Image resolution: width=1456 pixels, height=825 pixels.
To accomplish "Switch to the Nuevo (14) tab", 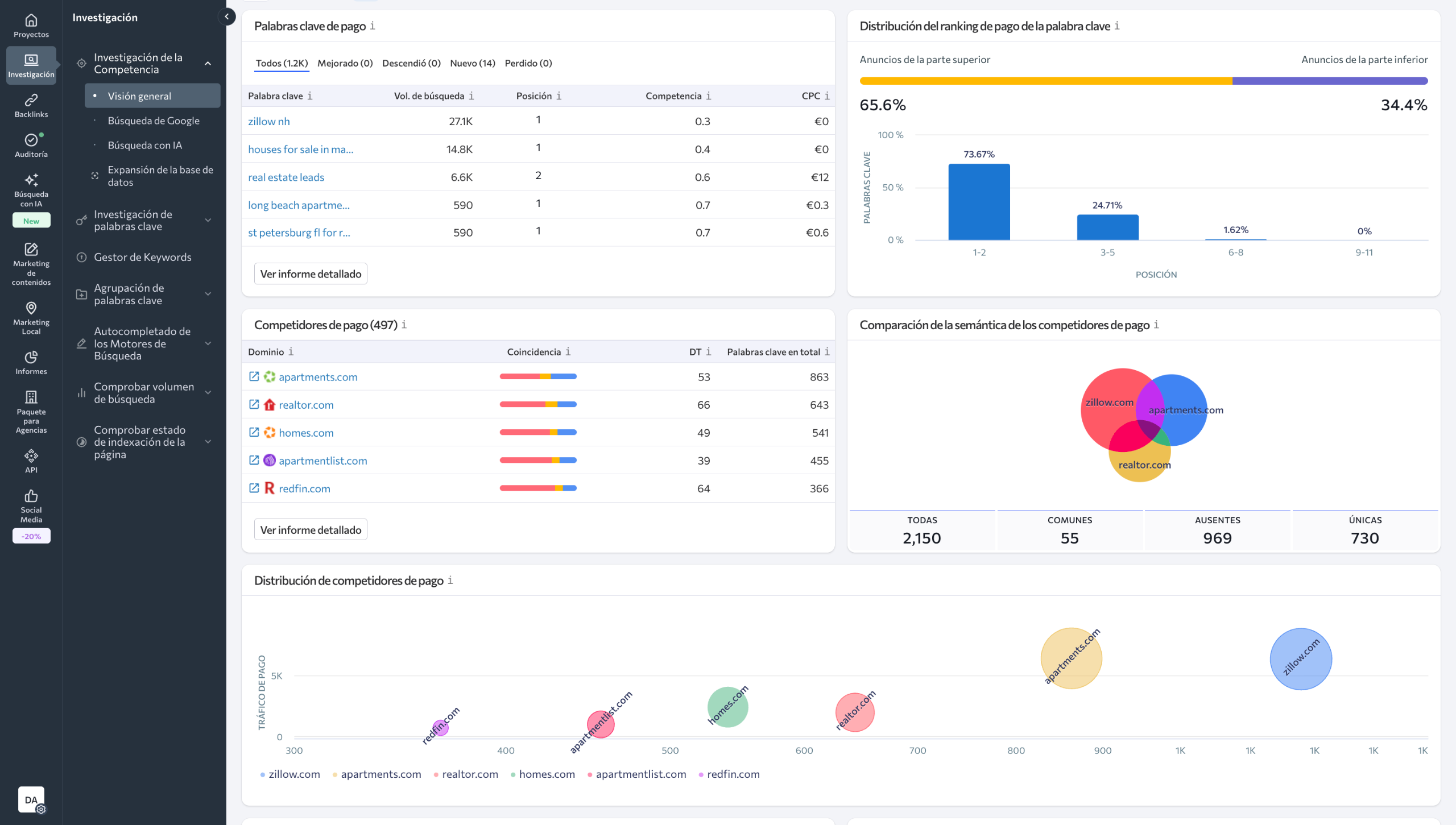I will [x=472, y=63].
